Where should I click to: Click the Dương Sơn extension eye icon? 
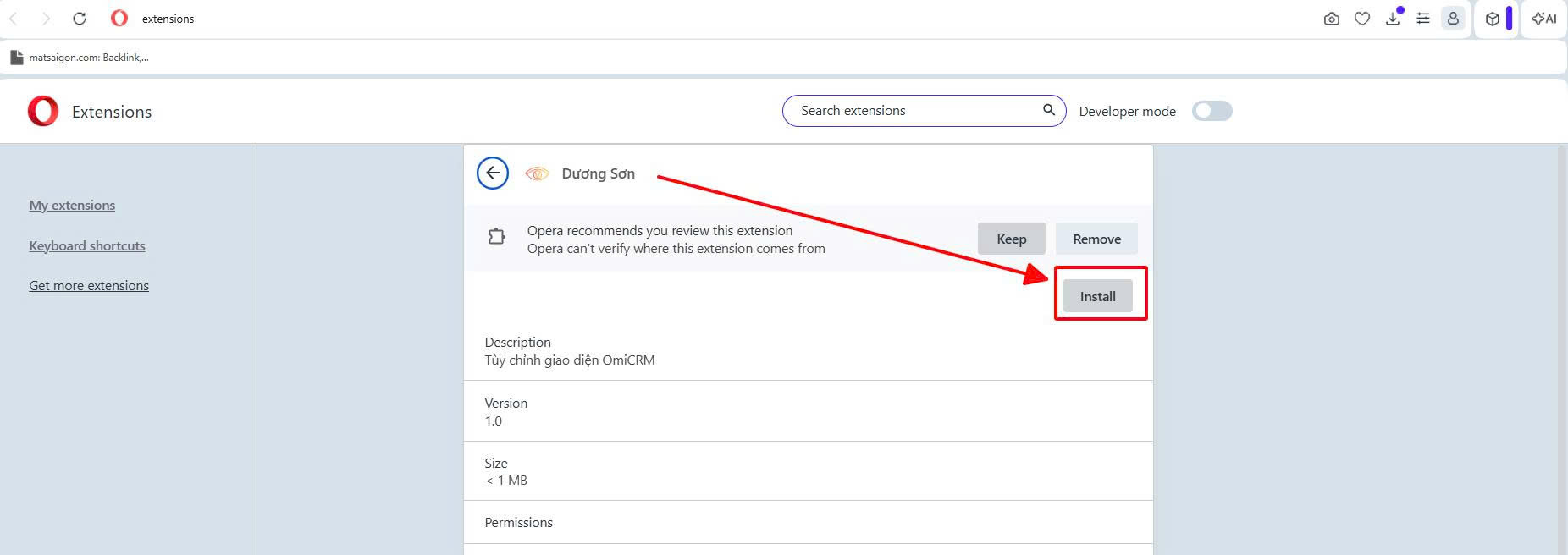[x=537, y=173]
